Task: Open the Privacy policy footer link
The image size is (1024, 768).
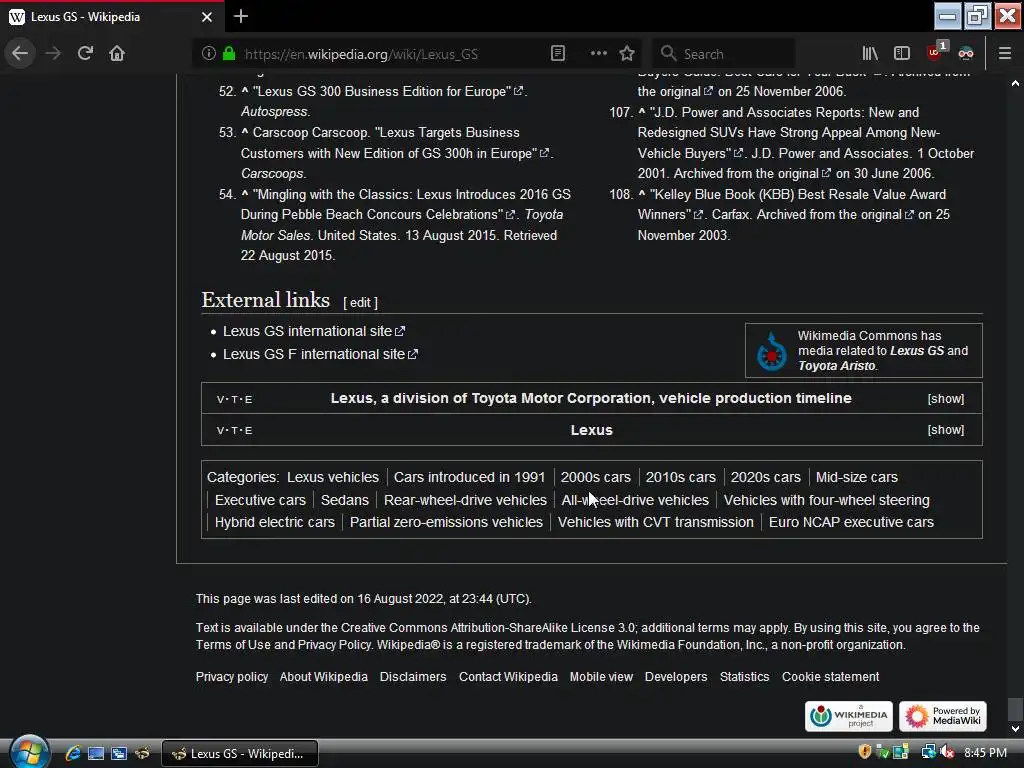Action: click(232, 677)
